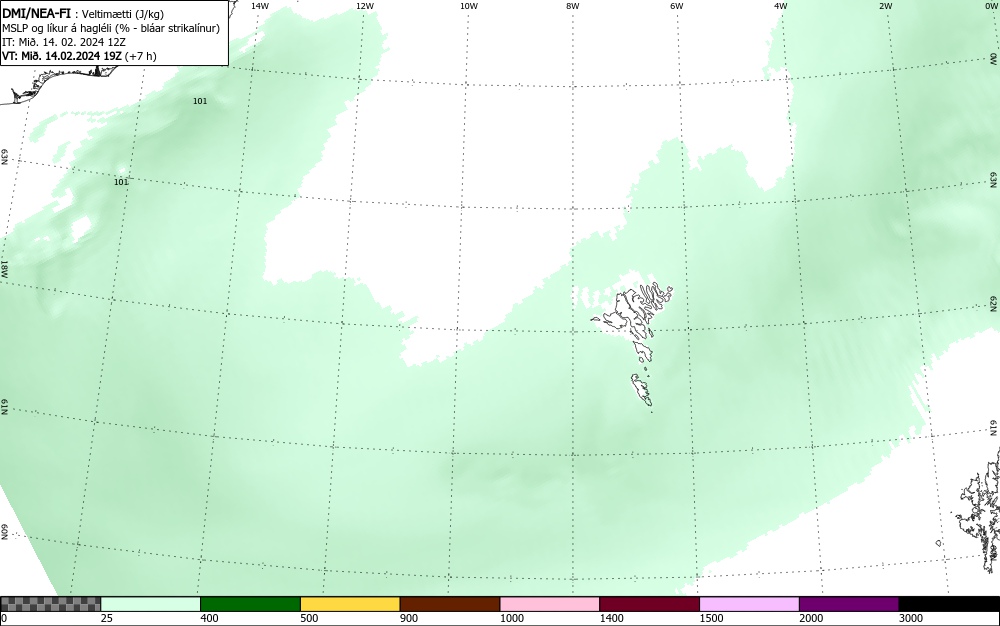
Task: Click the DMI/NEA-FI title text
Action: [x=36, y=14]
